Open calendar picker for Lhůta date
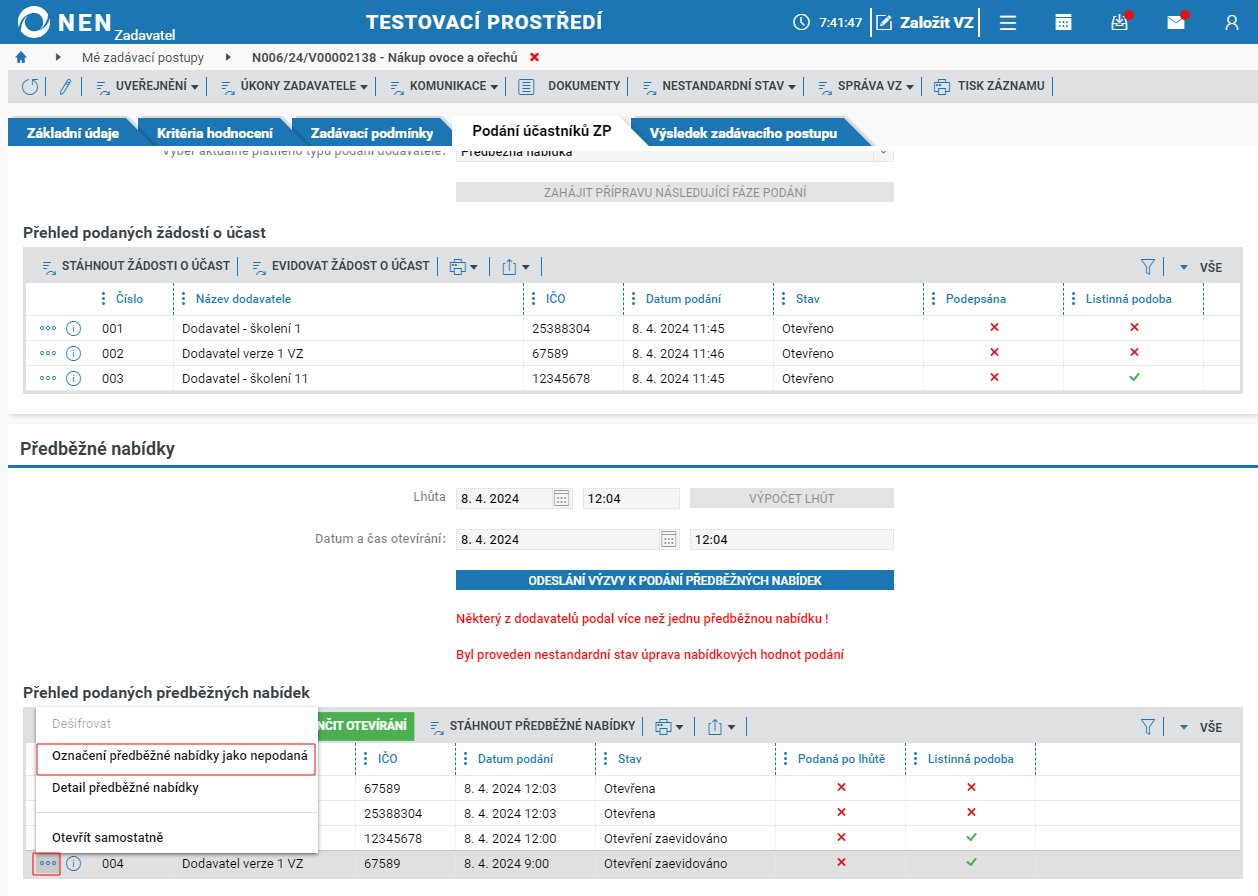This screenshot has height=896, width=1258. [561, 498]
